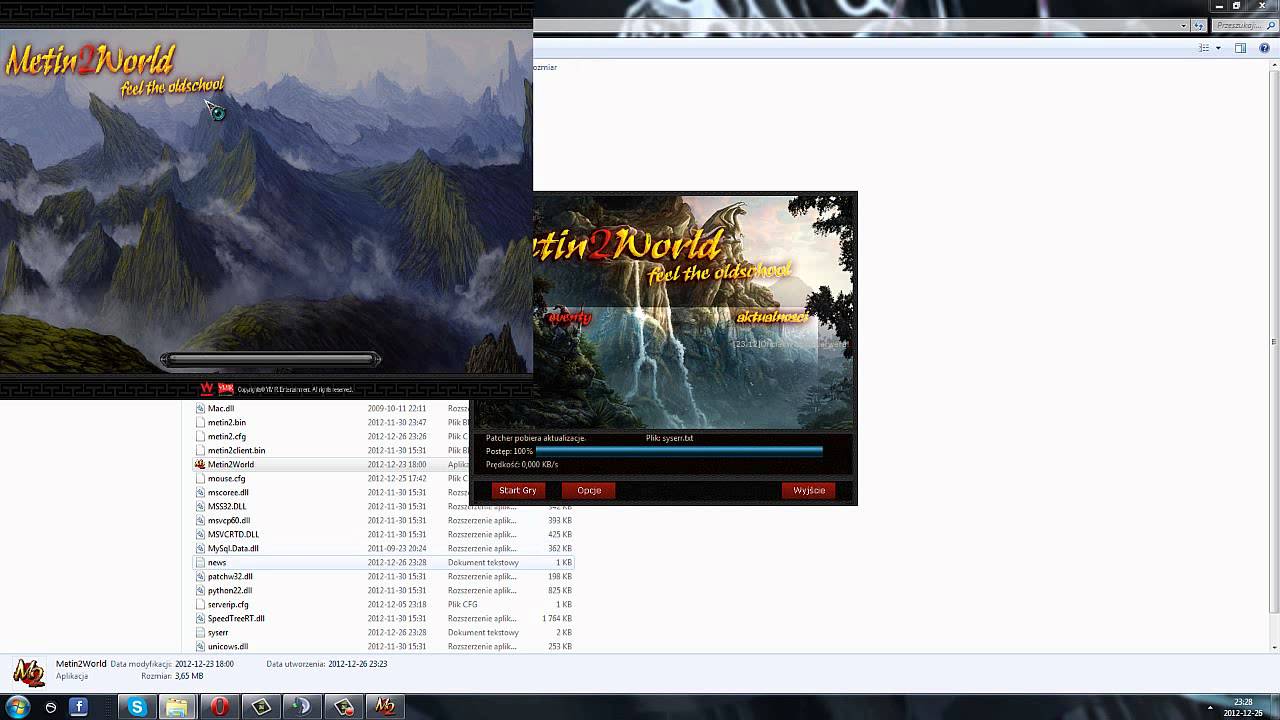This screenshot has width=1280, height=720.
Task: Toggle the Explorer preview pane
Action: pos(1240,48)
